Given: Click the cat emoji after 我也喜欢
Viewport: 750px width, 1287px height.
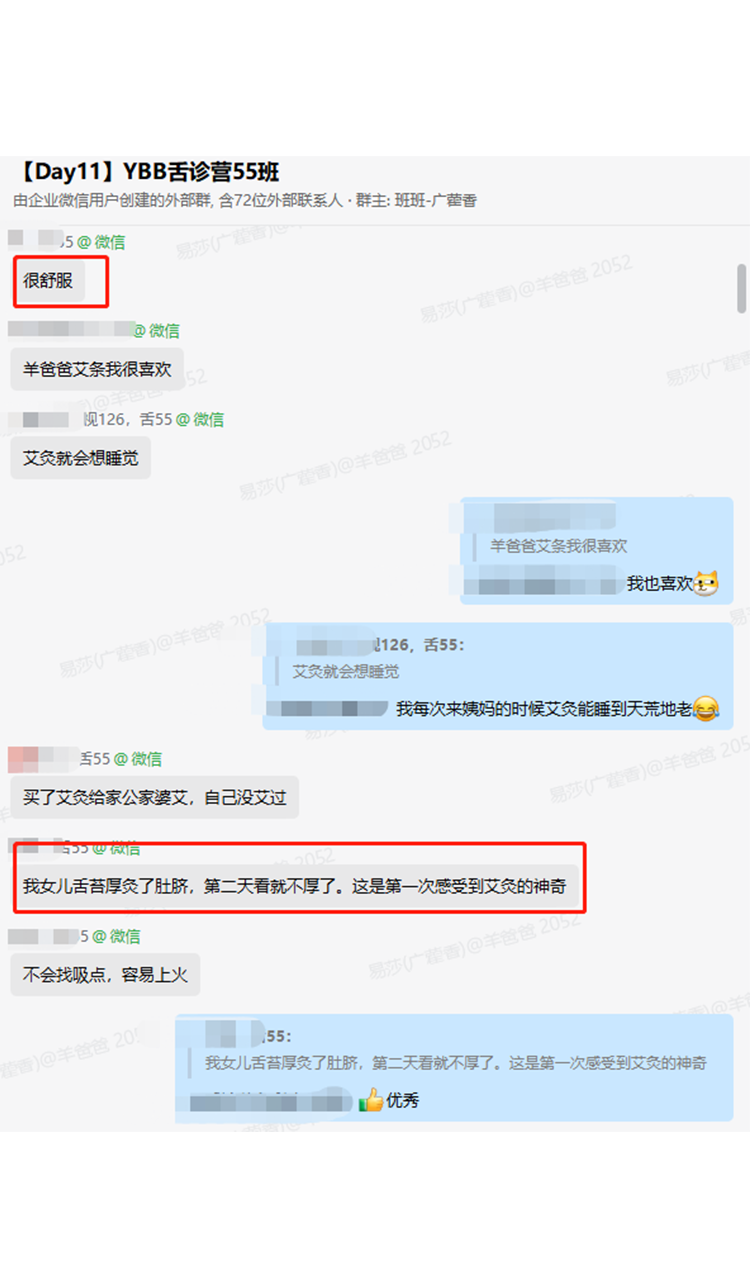Looking at the screenshot, I should 707,583.
